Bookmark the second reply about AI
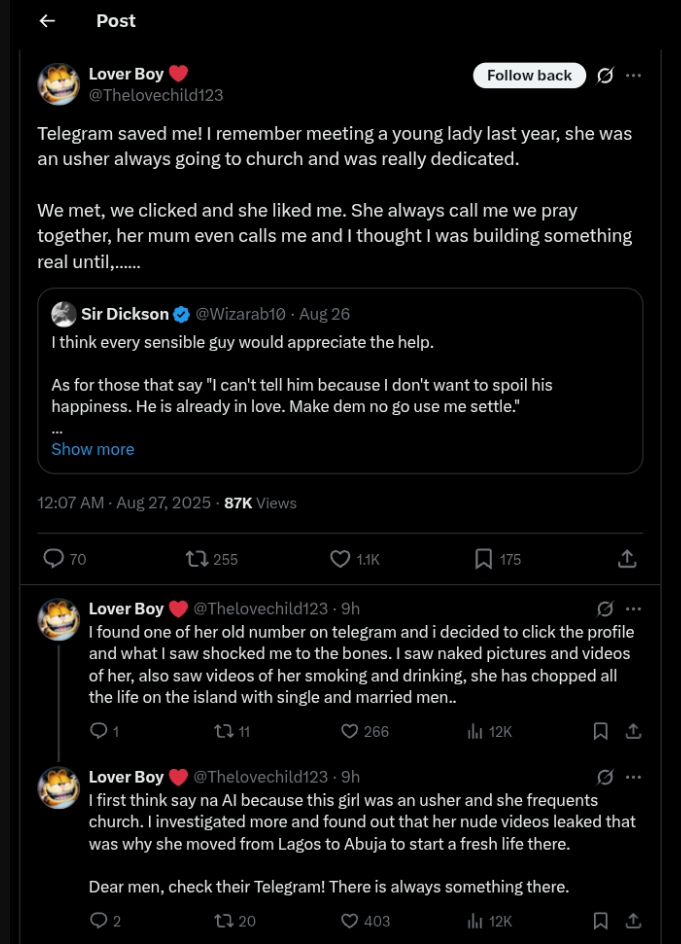Screen dimensions: 681x944 pos(600,920)
